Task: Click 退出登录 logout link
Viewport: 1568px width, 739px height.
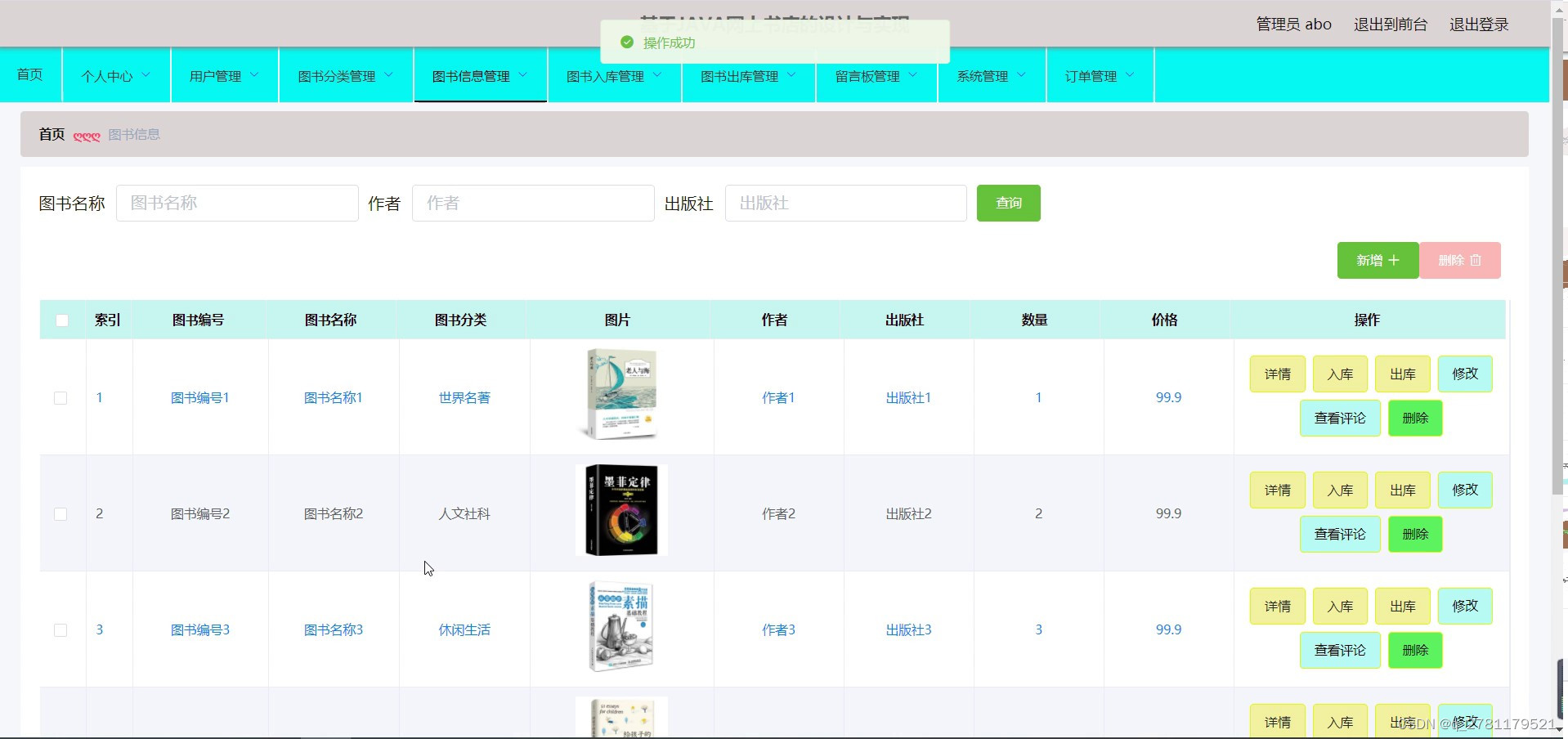Action: click(x=1479, y=25)
